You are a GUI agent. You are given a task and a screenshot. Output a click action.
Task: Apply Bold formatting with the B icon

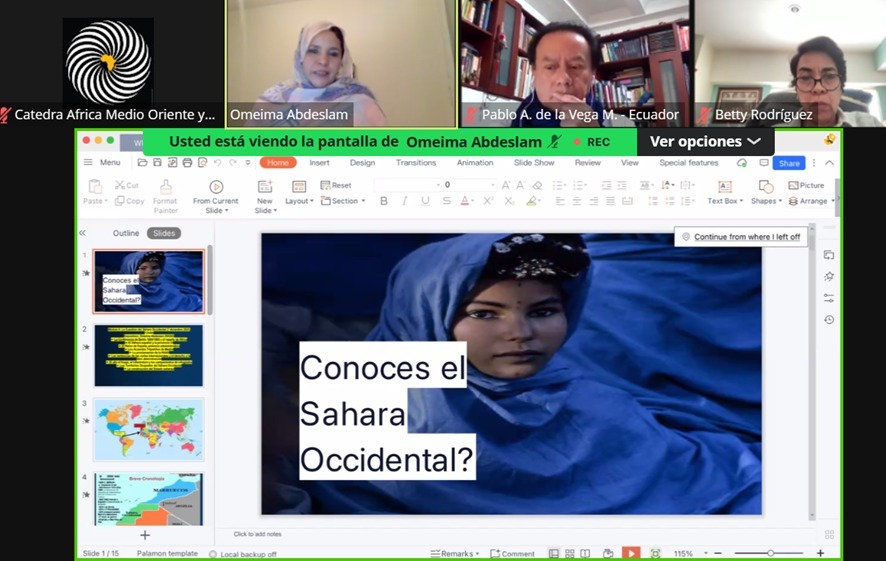tap(384, 201)
